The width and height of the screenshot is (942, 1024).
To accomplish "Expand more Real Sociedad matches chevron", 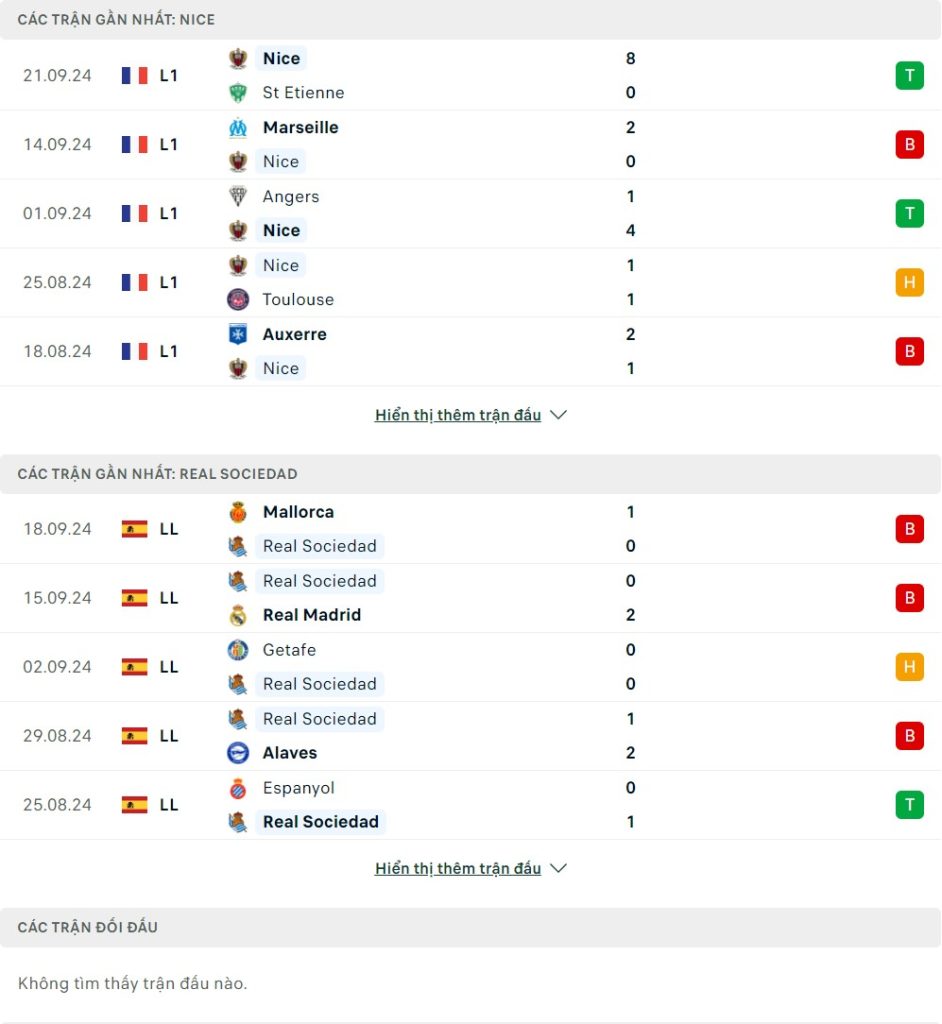I will [559, 869].
